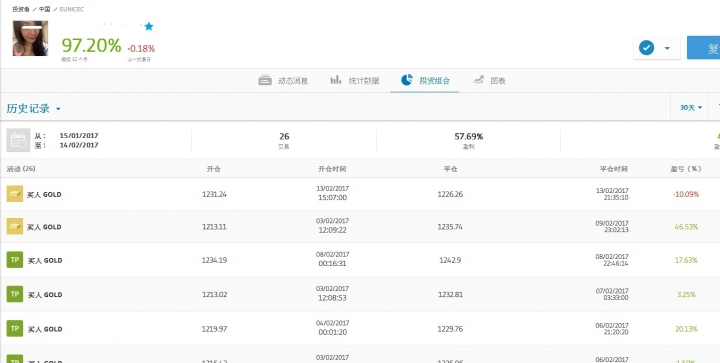Click the 26 trades count stat

click(x=284, y=136)
